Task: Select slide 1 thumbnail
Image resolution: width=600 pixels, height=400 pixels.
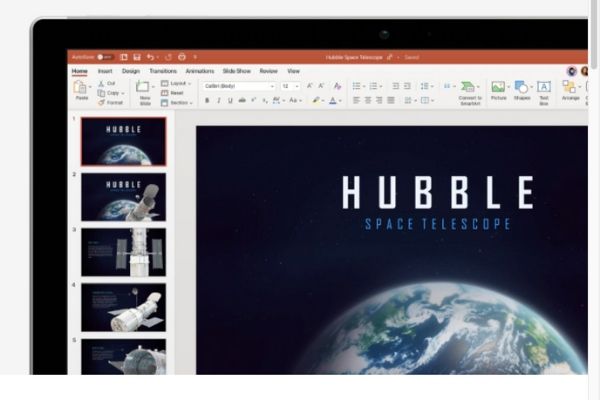Action: pos(124,142)
